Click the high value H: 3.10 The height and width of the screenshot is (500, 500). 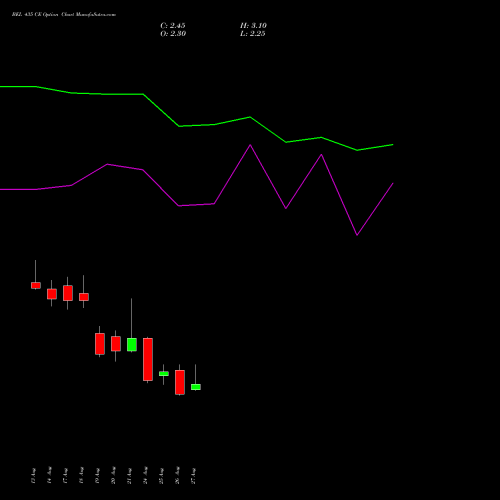tap(253, 26)
